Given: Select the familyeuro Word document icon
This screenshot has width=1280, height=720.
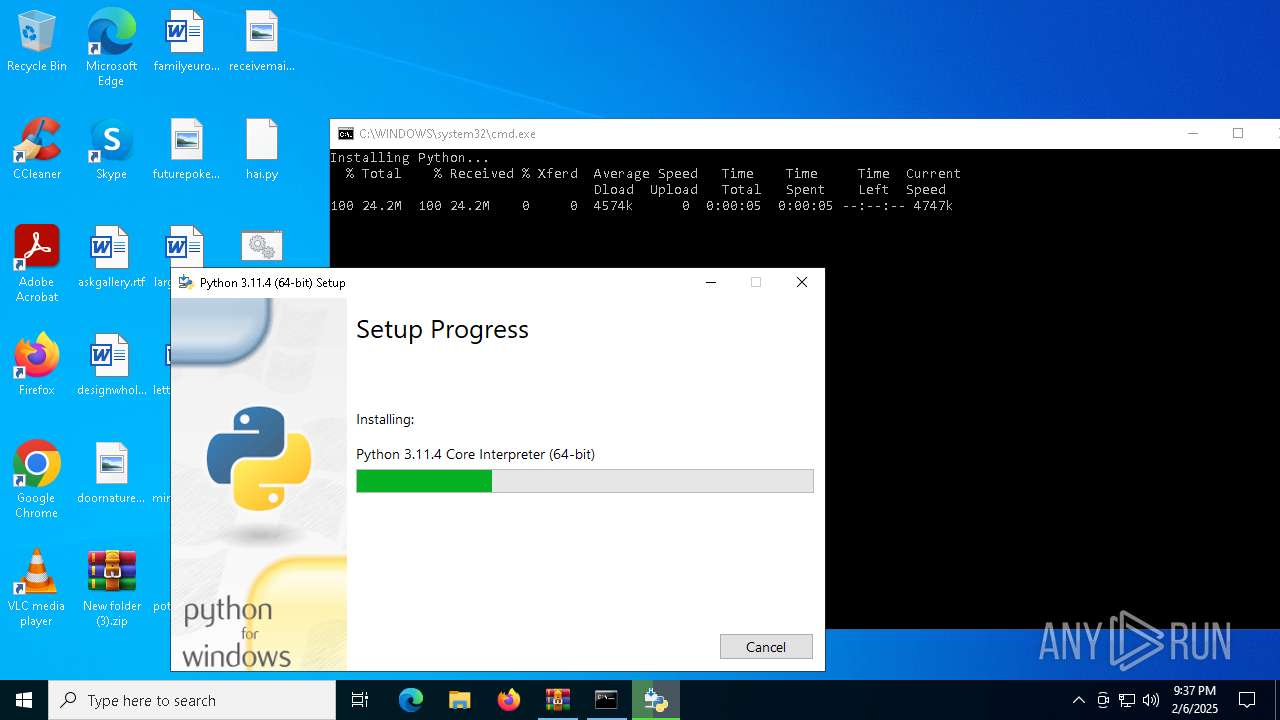Looking at the screenshot, I should (x=186, y=42).
